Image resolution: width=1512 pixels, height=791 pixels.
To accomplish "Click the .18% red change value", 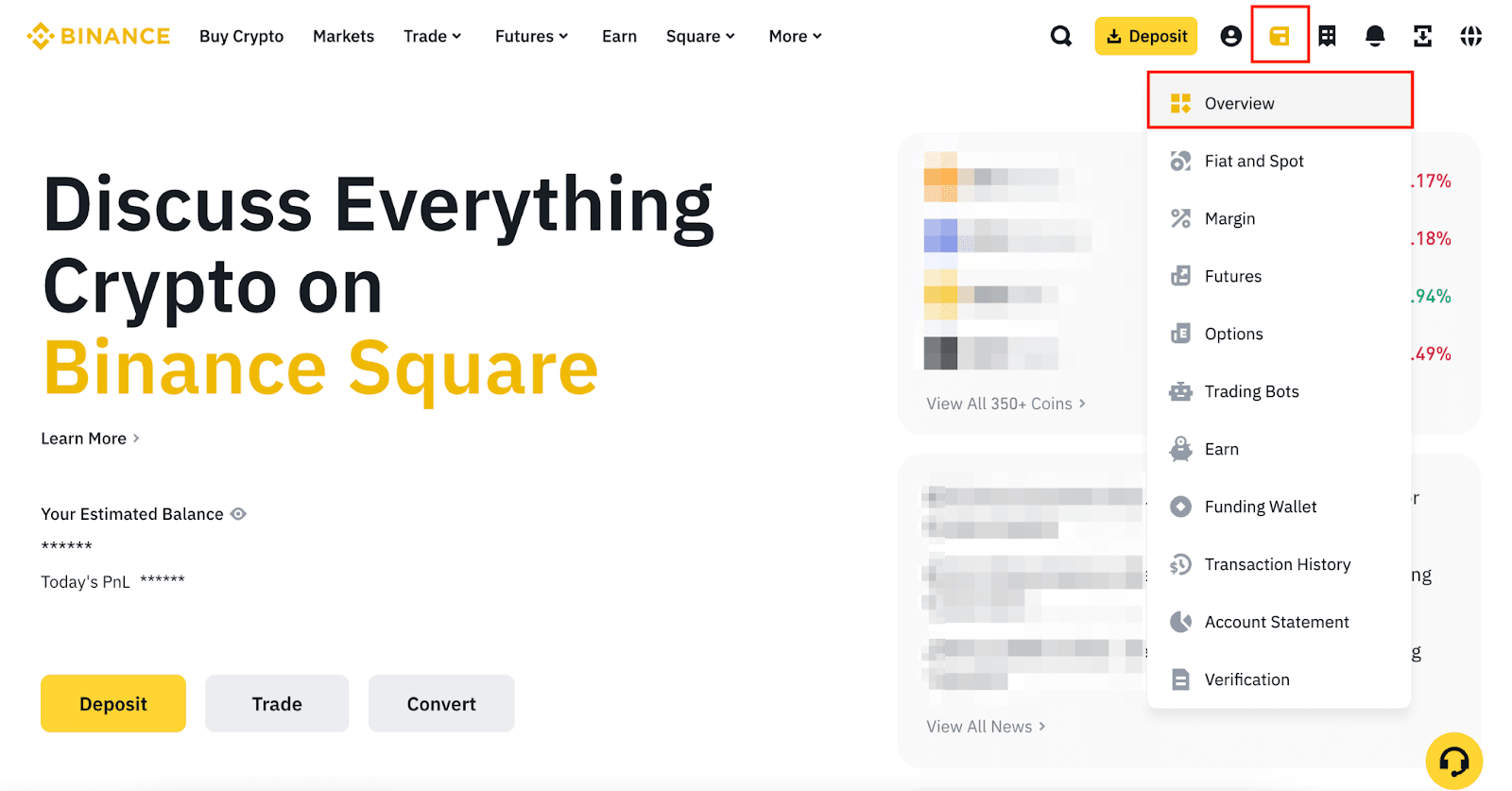I will pyautogui.click(x=1431, y=238).
